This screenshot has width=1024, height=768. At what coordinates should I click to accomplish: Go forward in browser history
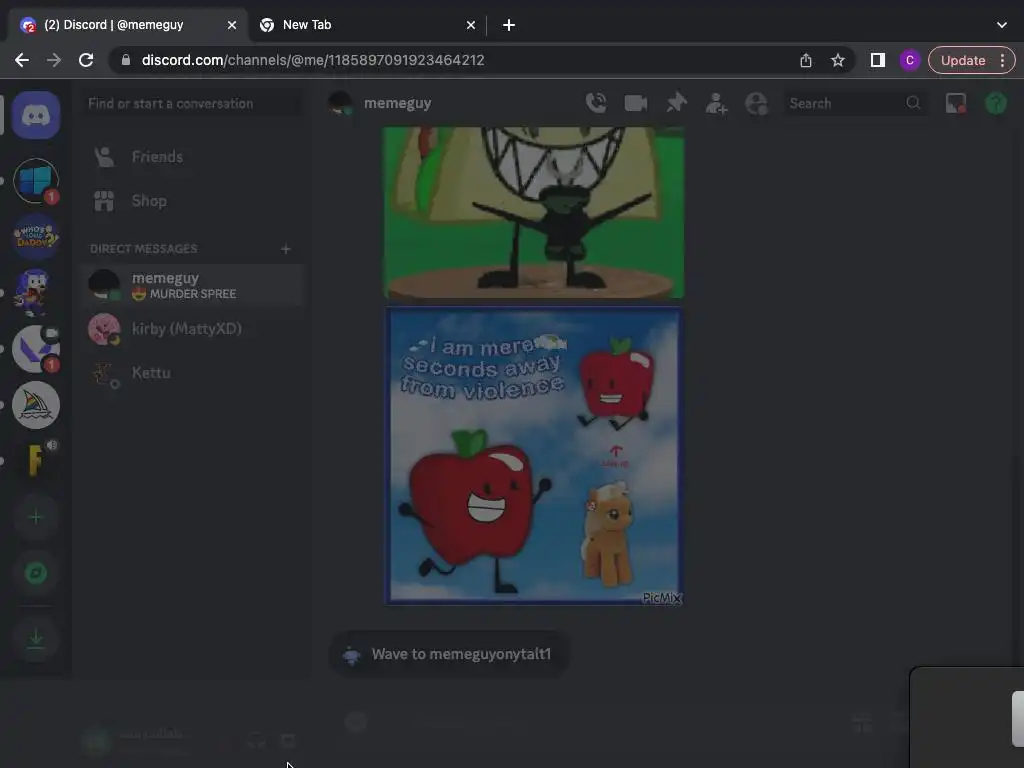point(54,60)
